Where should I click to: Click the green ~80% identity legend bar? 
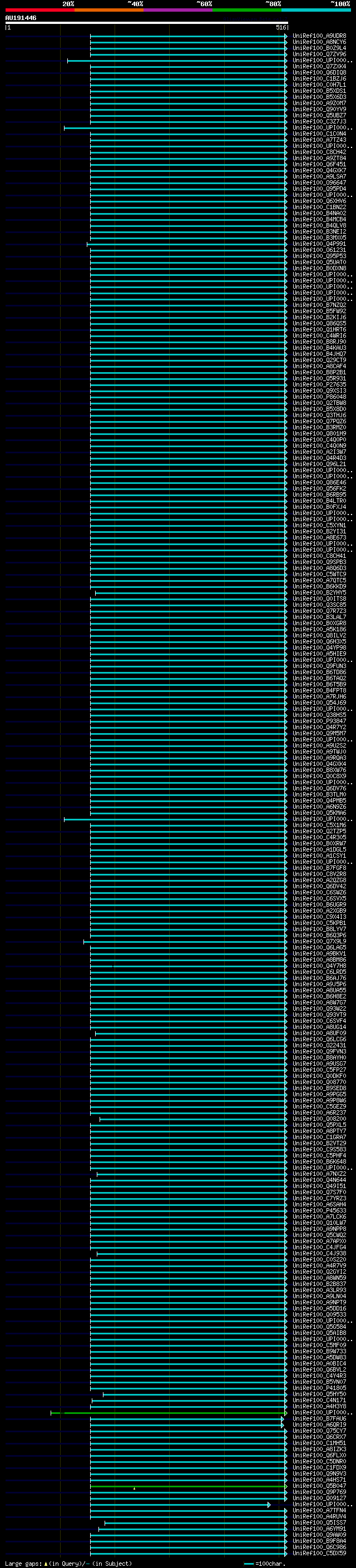click(247, 10)
